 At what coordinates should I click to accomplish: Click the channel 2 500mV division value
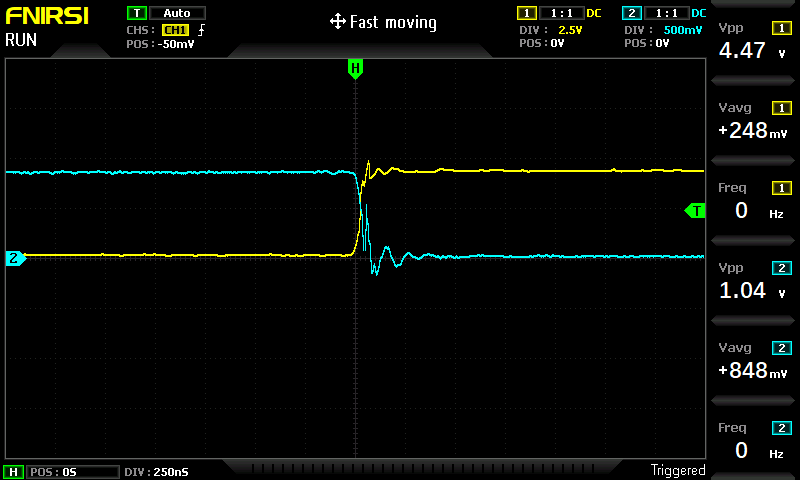tap(683, 30)
